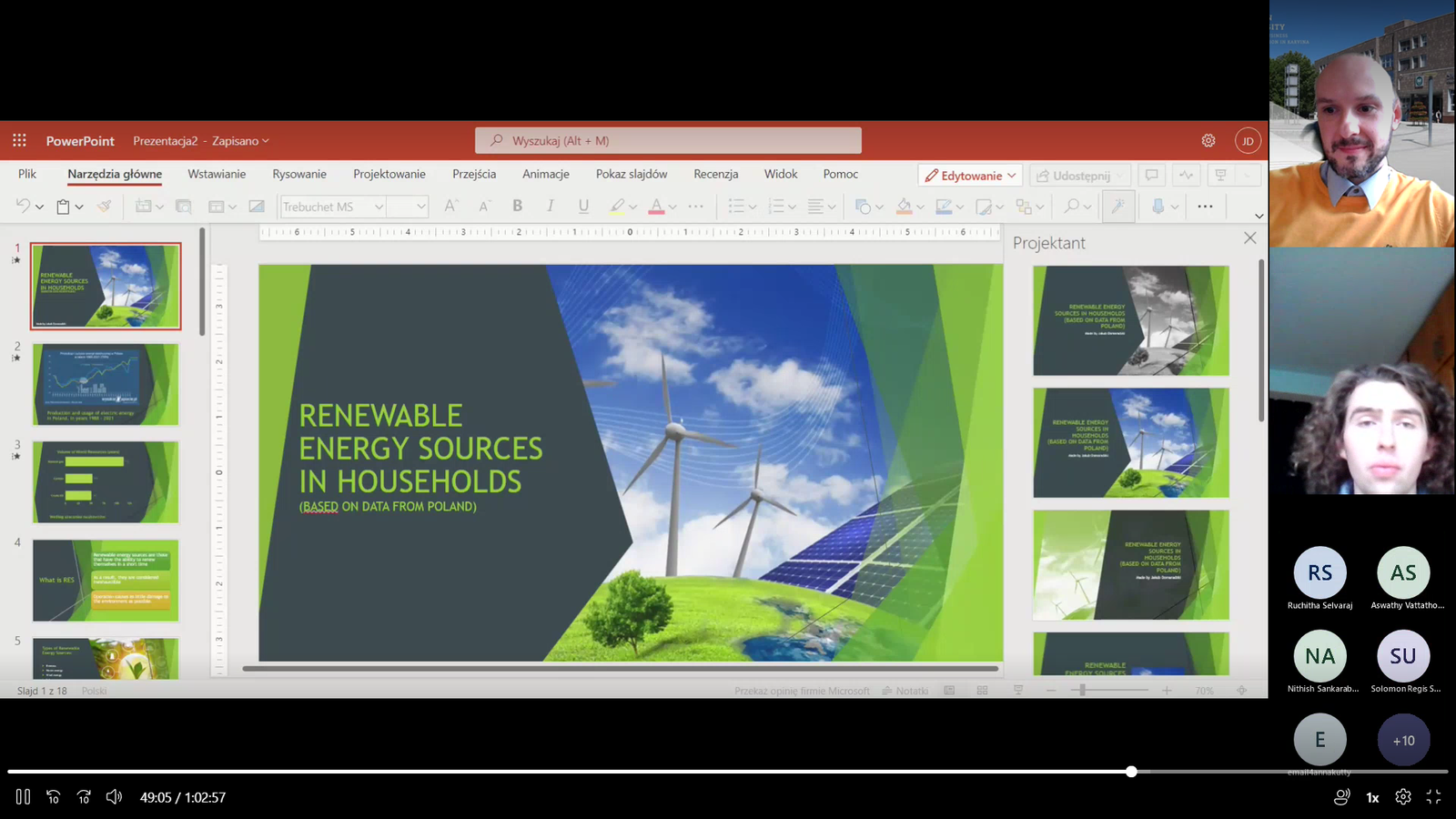Switch to Rysowanie tab
The image size is (1456, 819).
click(x=299, y=174)
